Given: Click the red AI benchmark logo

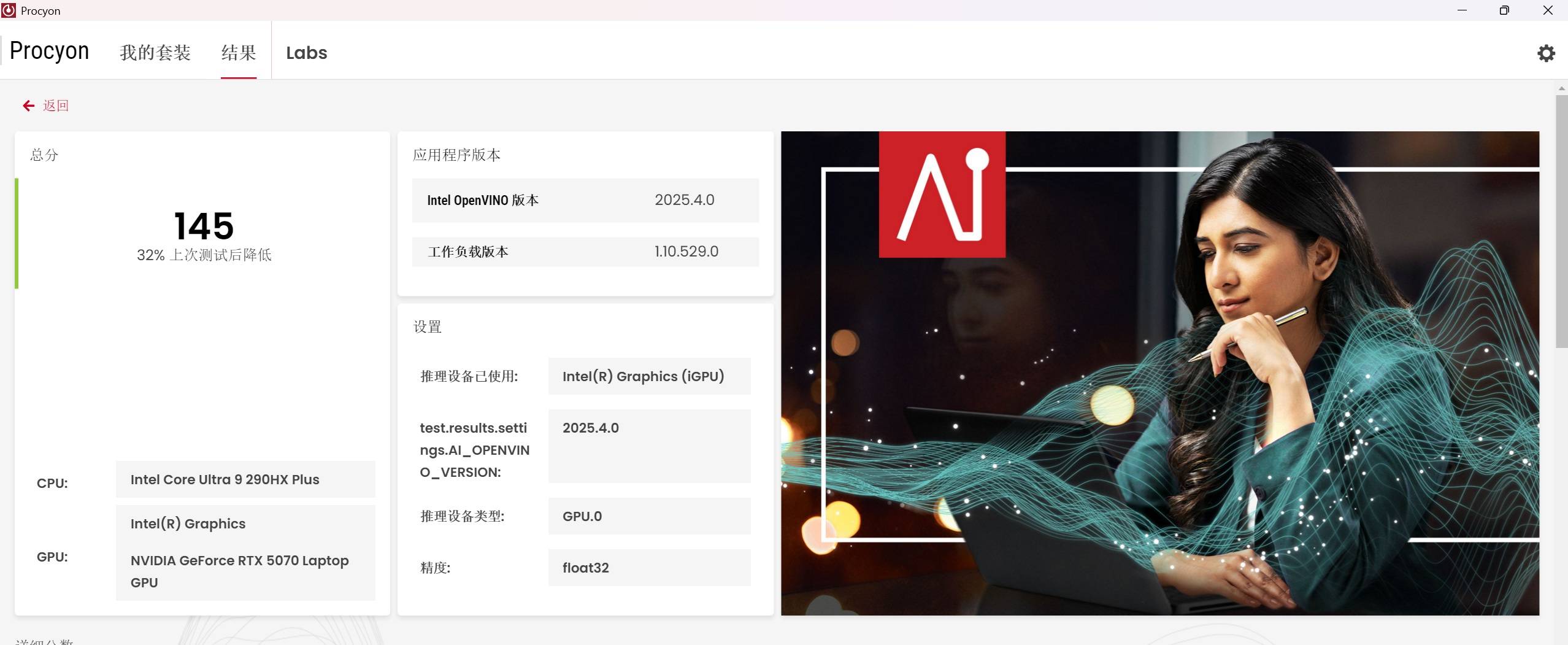Looking at the screenshot, I should pos(942,195).
